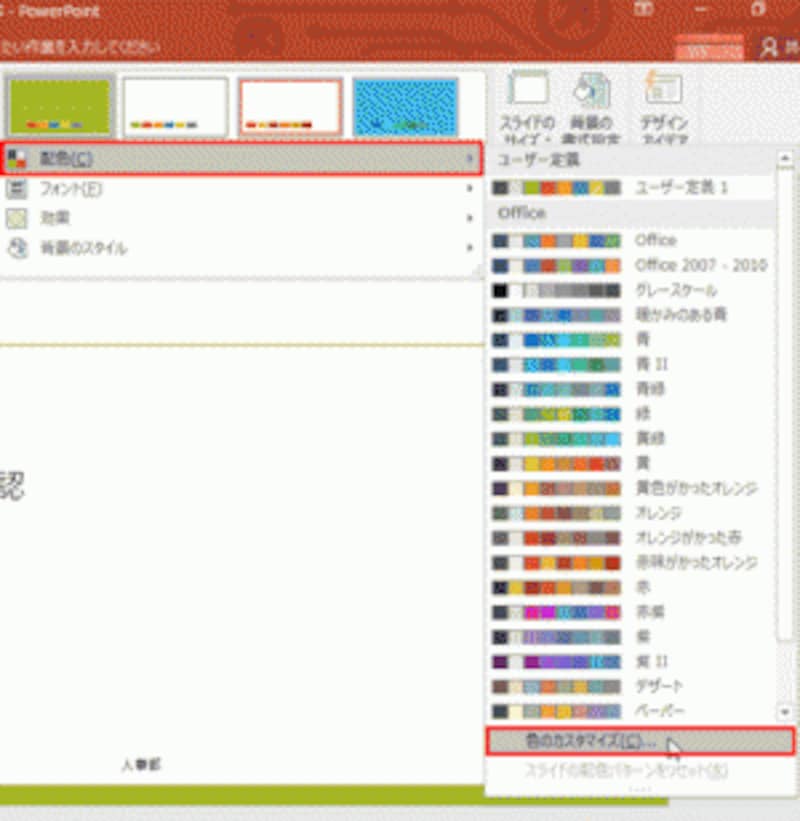800x821 pixels.
Task: Select the 黄 yellow color scheme
Action: (631, 463)
